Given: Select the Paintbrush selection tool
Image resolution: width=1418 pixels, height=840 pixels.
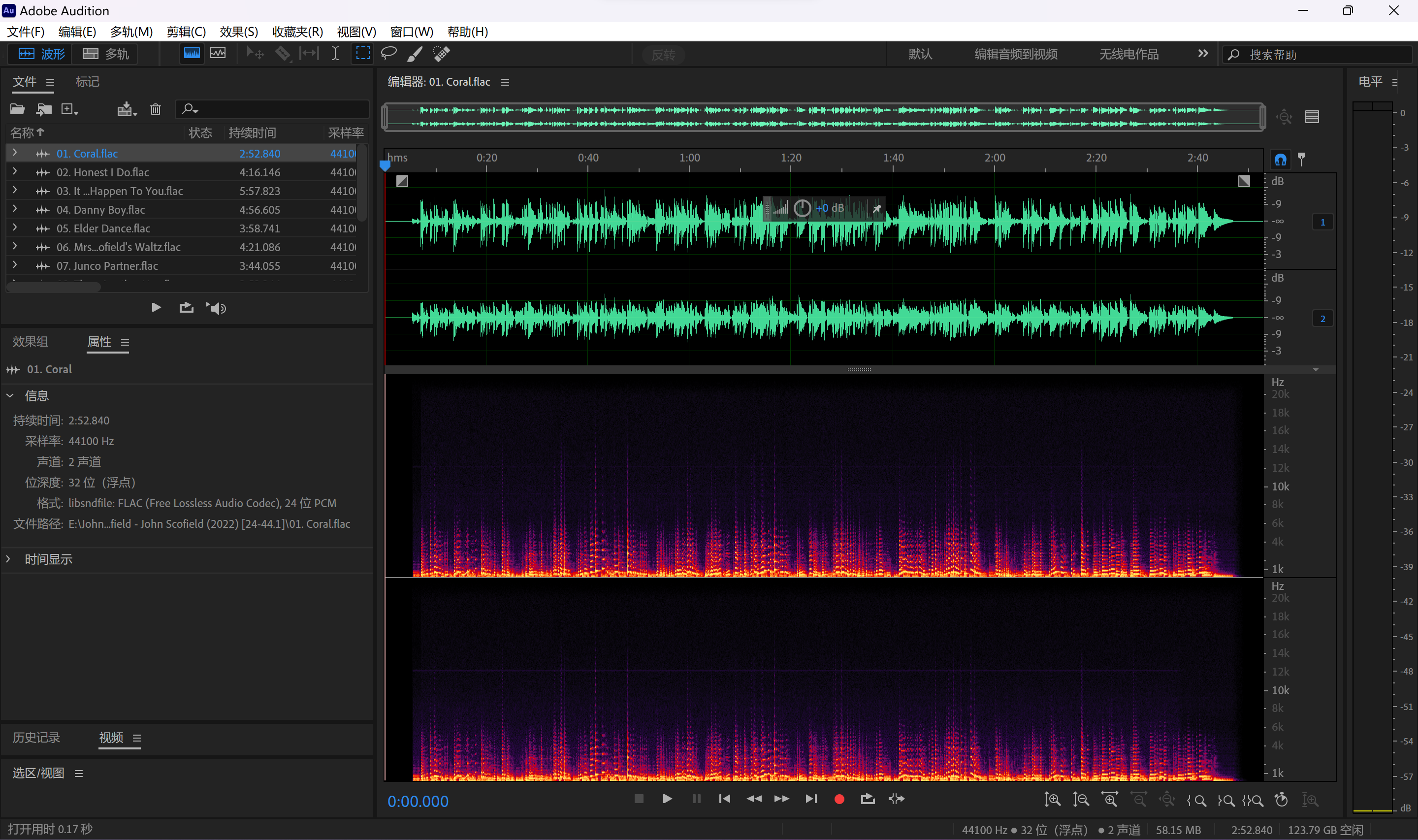Looking at the screenshot, I should [415, 53].
